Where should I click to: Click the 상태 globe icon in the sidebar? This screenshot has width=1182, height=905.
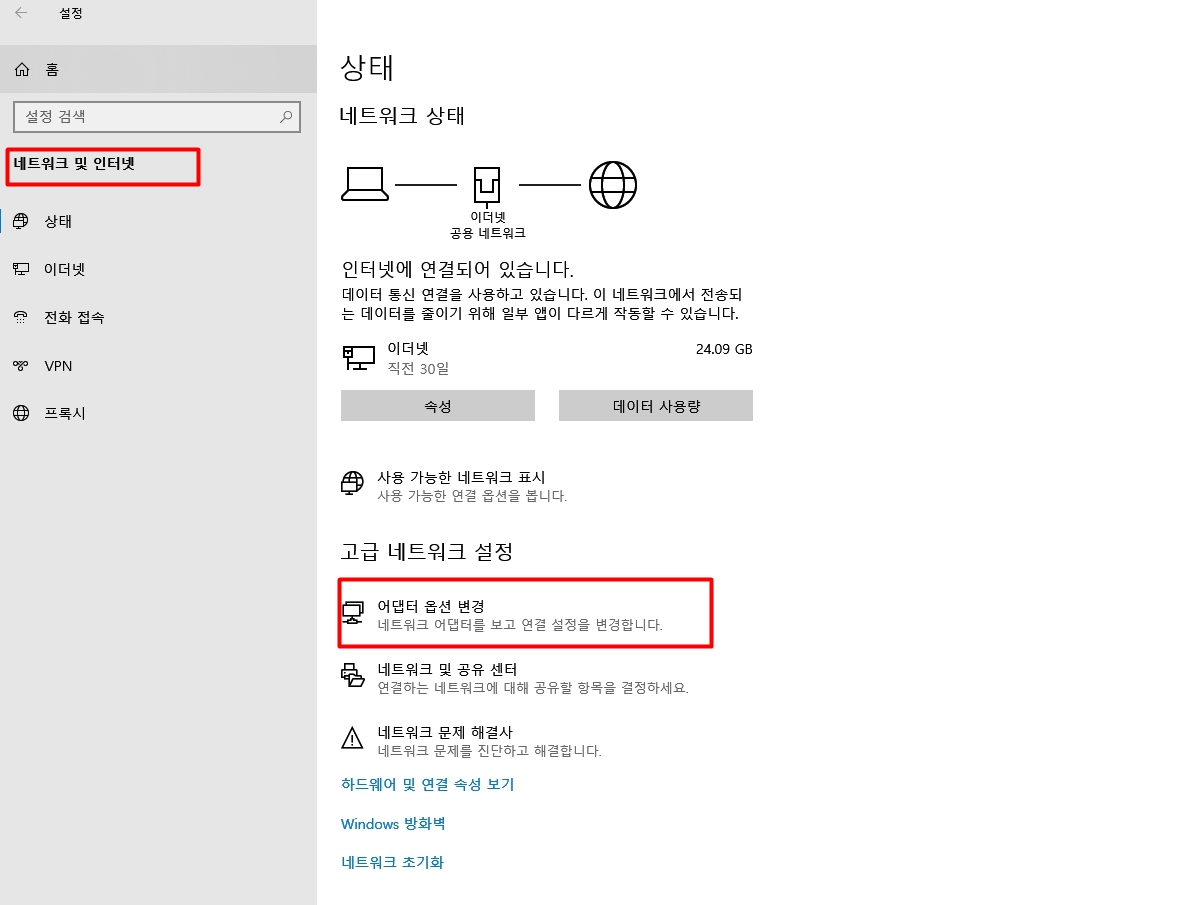pos(21,221)
